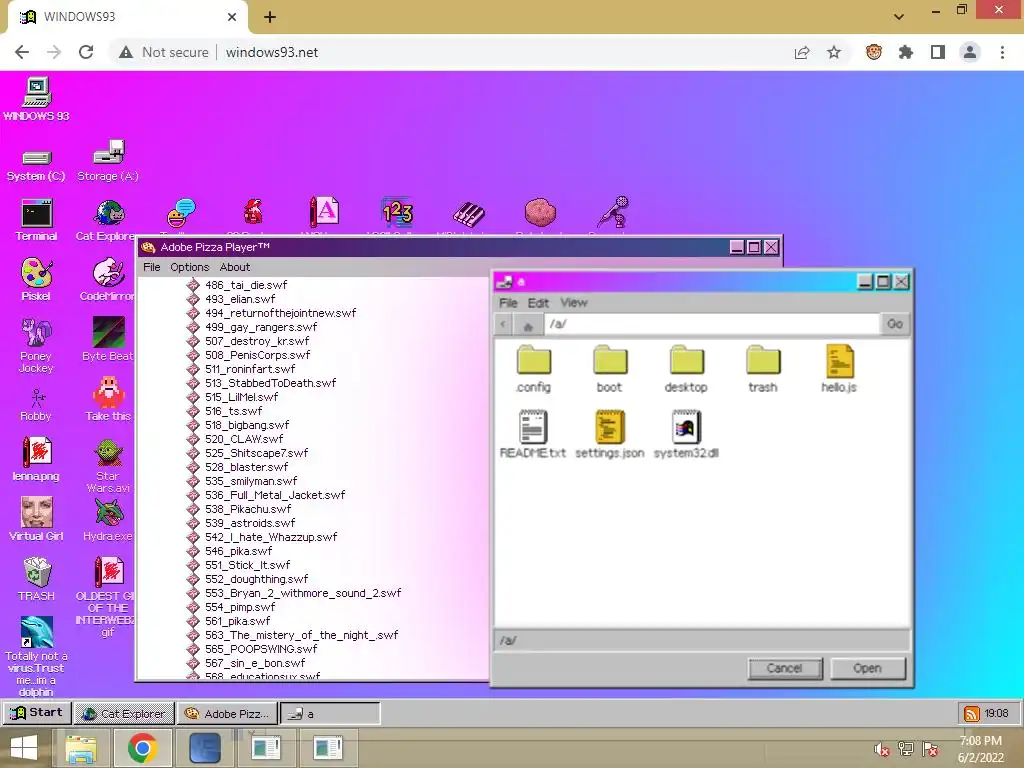Select 554_pimp.swf in the list
Image resolution: width=1024 pixels, height=768 pixels.
coord(240,607)
